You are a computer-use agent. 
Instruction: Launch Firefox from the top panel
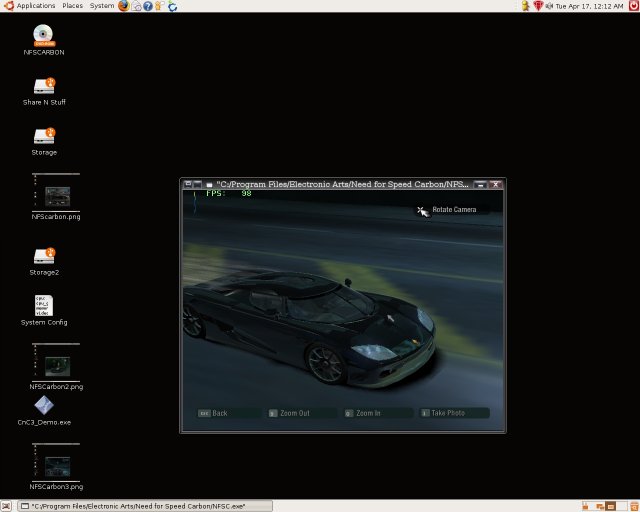[x=123, y=6]
